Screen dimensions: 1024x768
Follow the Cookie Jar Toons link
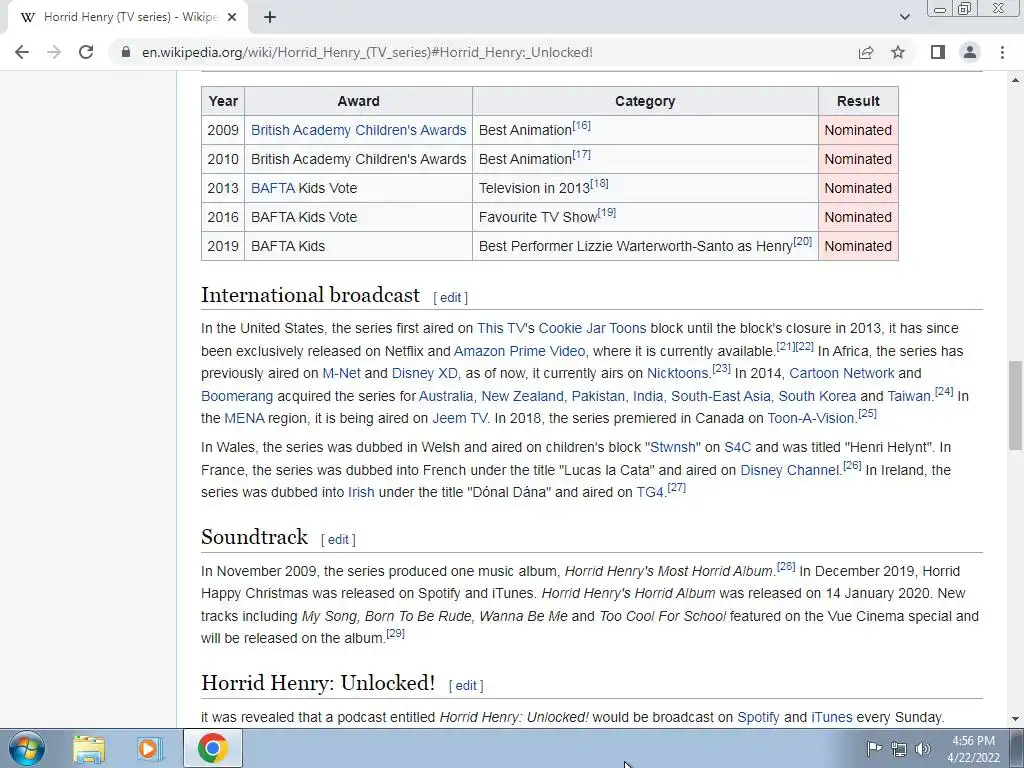592,328
